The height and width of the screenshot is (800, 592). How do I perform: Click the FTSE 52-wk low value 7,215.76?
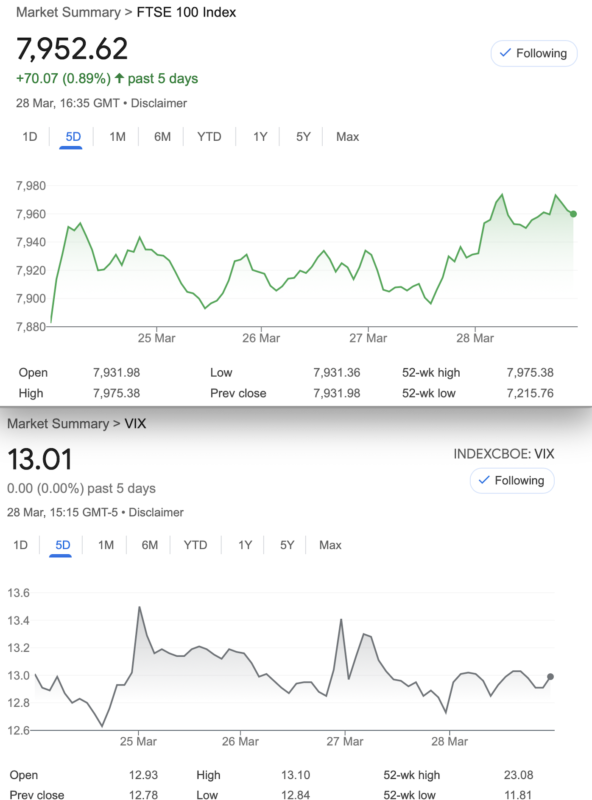coord(530,393)
